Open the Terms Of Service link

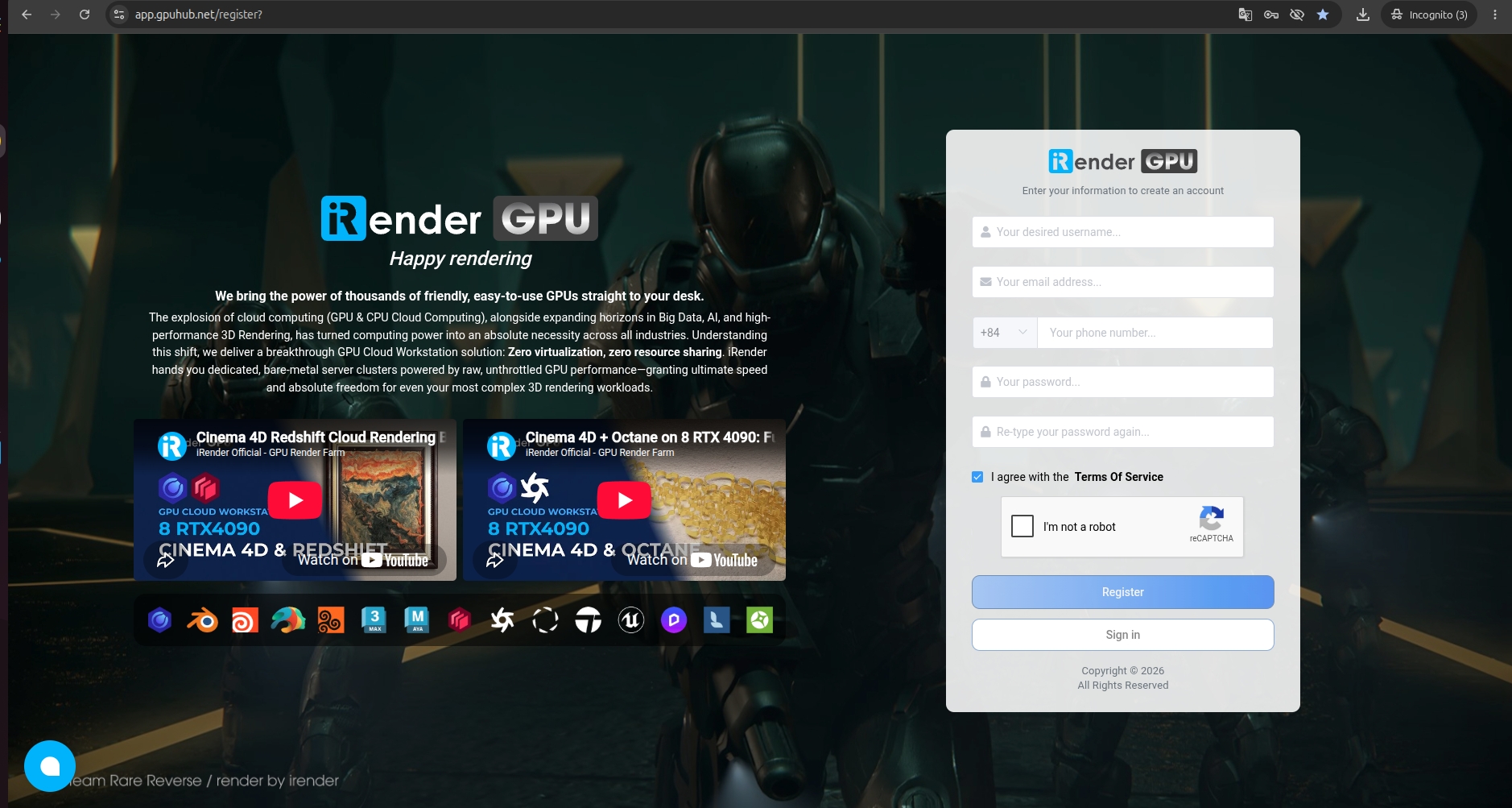[x=1119, y=477]
